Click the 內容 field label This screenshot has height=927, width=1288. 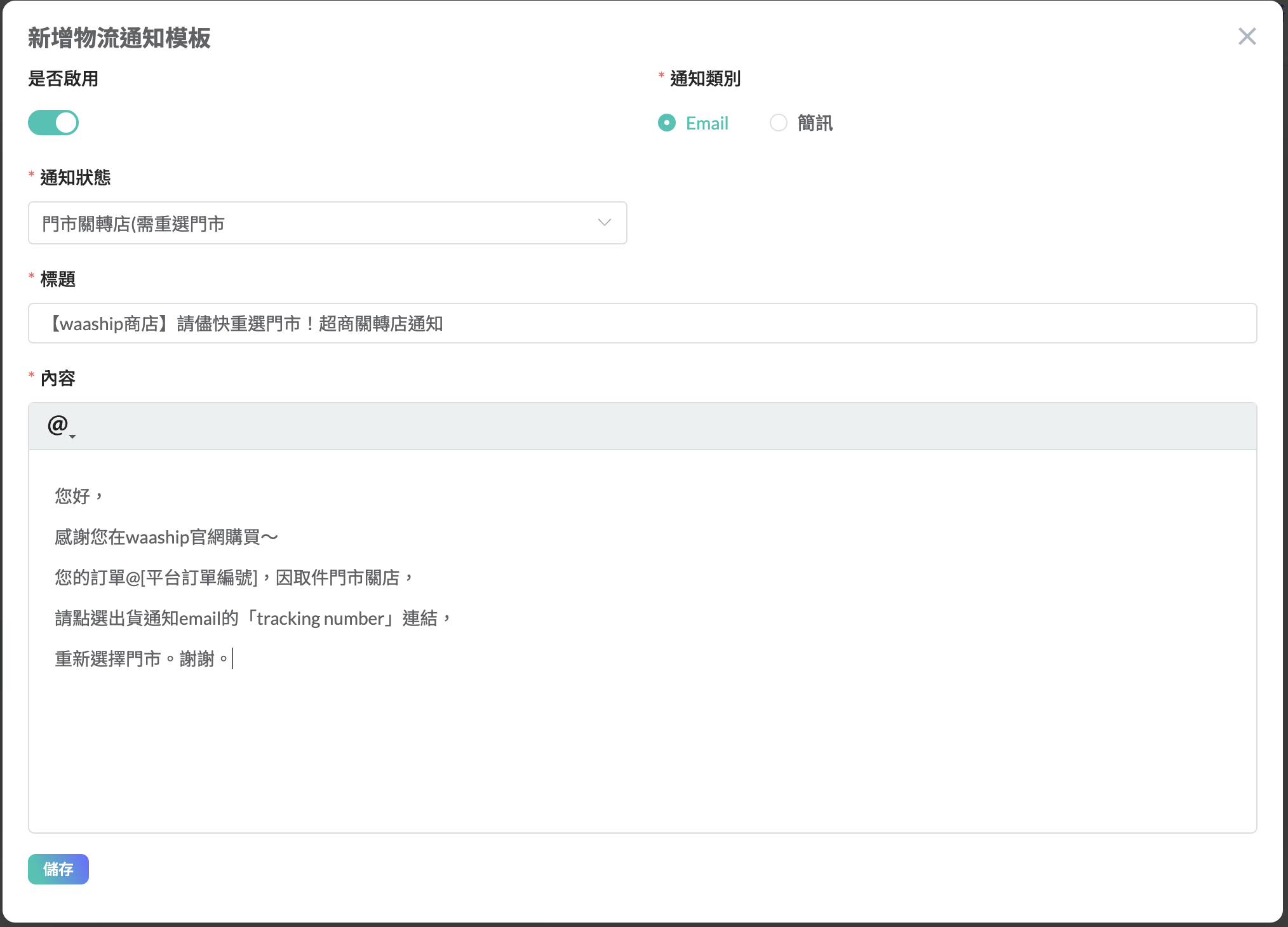tap(58, 378)
